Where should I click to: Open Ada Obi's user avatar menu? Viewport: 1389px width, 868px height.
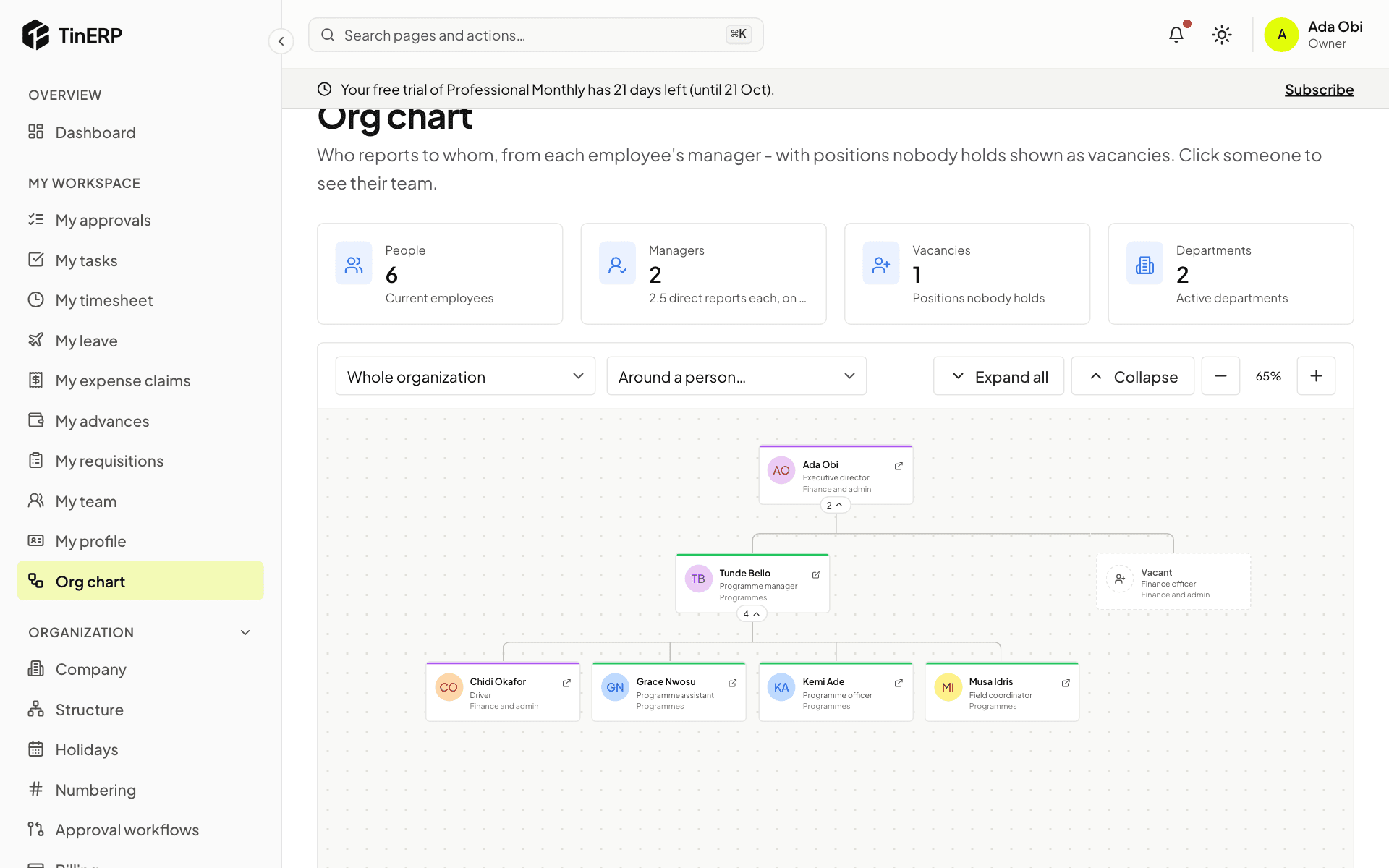(1281, 35)
